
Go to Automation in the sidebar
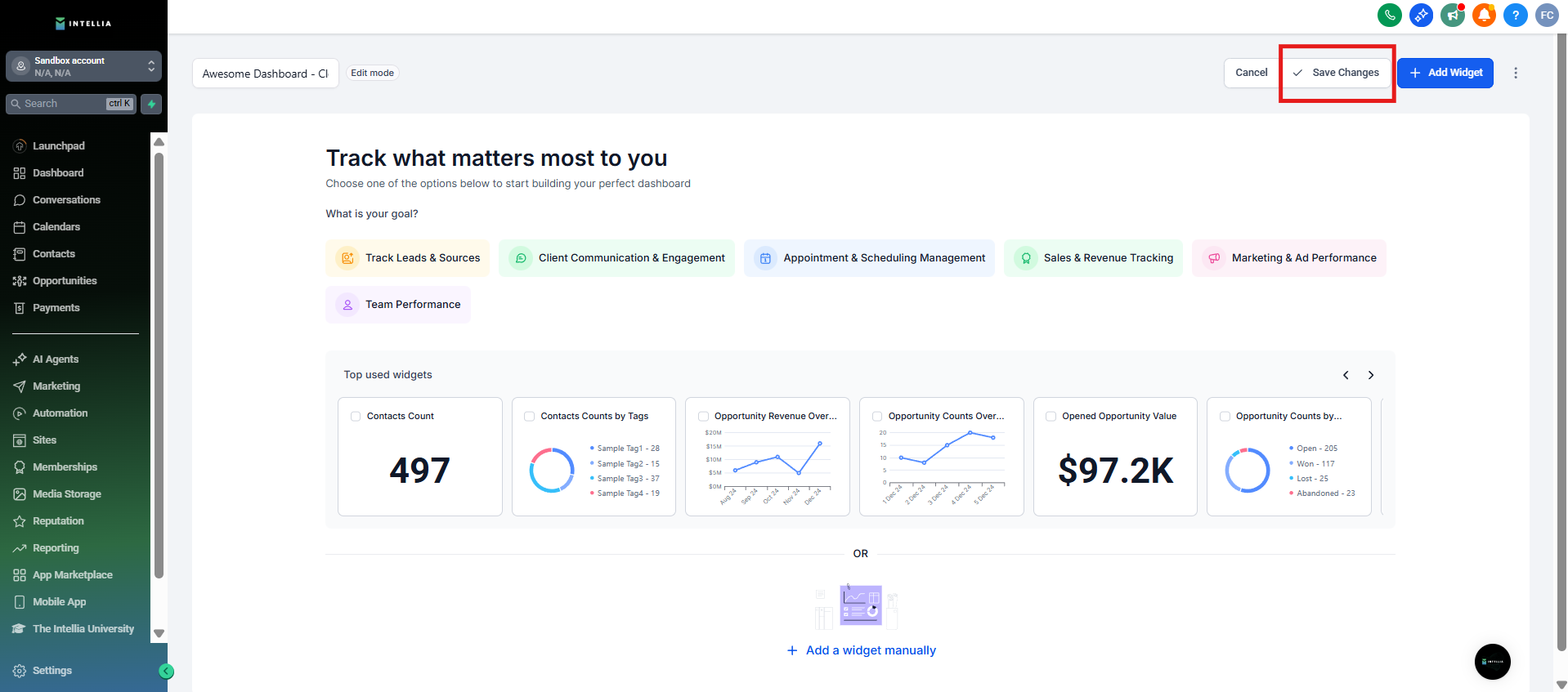coord(60,413)
